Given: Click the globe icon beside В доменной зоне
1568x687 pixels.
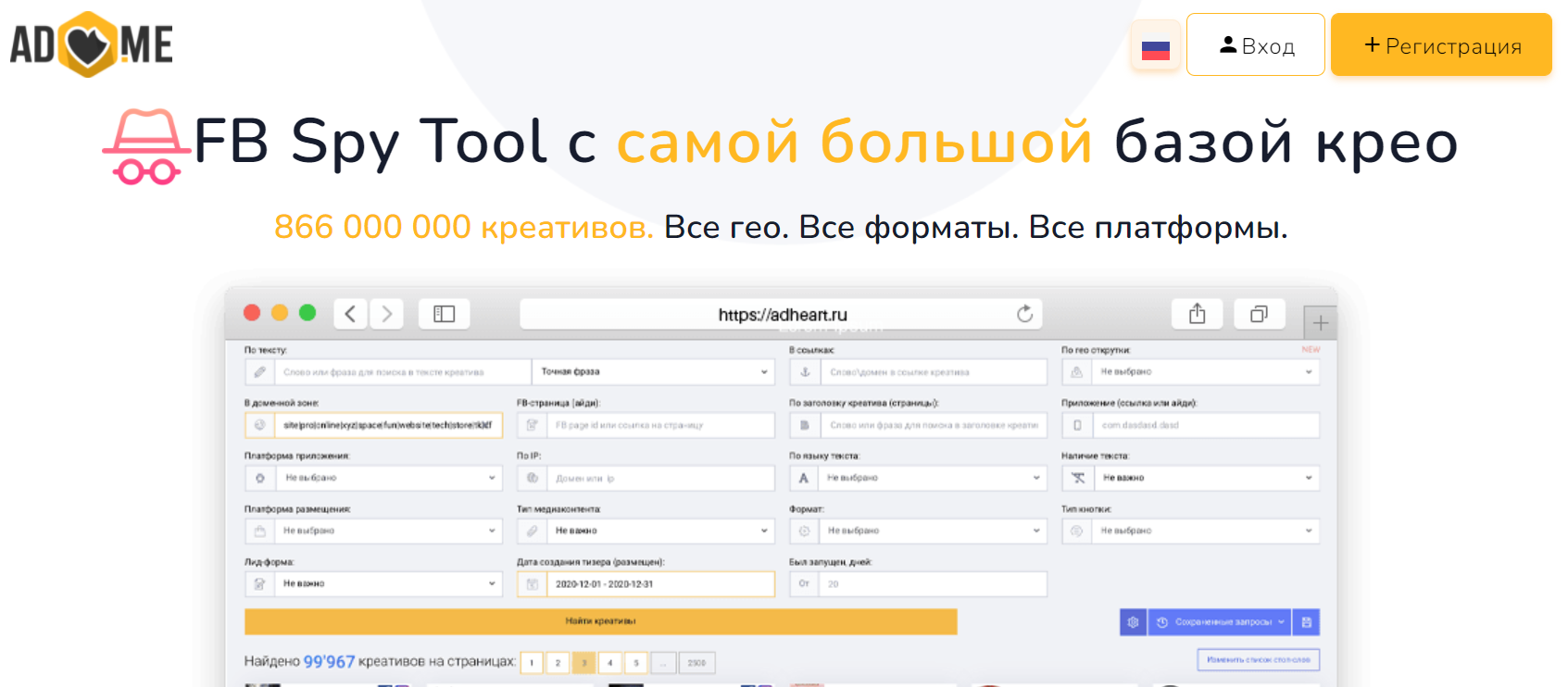Looking at the screenshot, I should click(260, 425).
